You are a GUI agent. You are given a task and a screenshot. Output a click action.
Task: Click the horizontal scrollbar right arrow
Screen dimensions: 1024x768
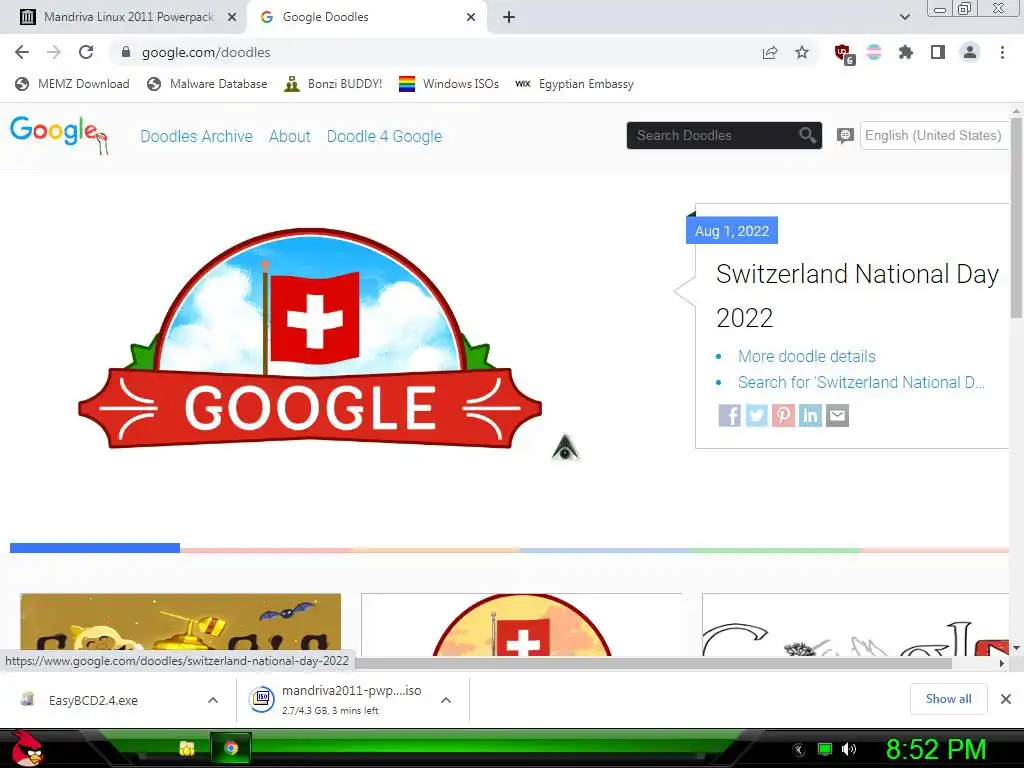1002,663
